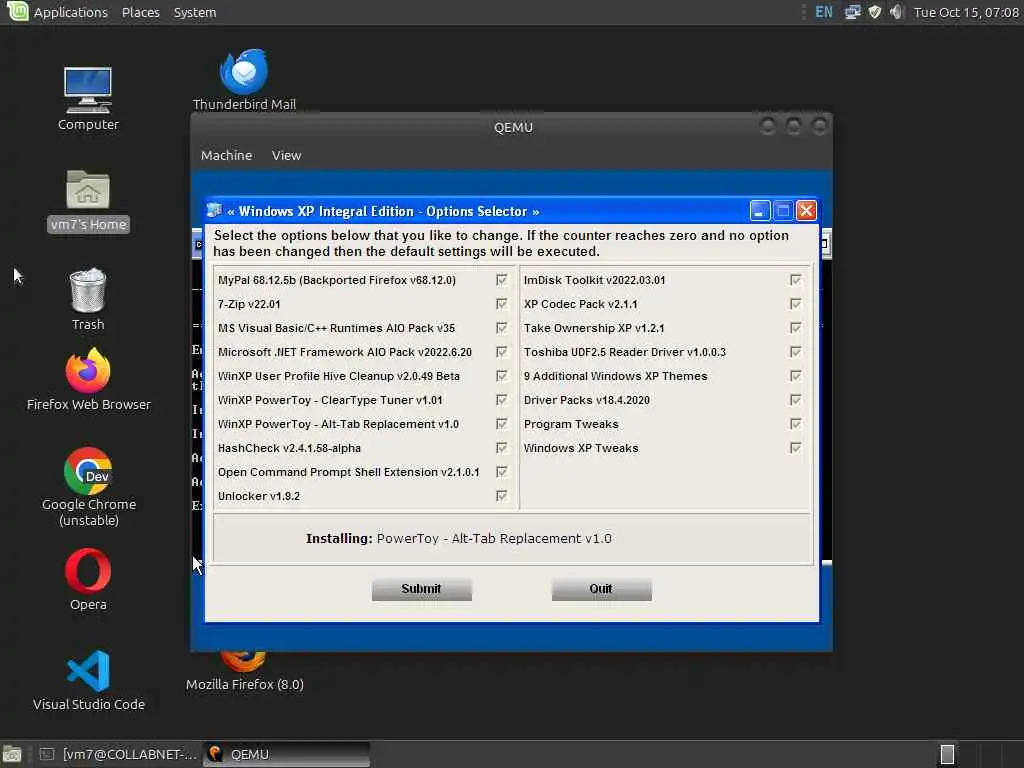Image resolution: width=1024 pixels, height=768 pixels.
Task: Toggle Alt-Tab Replacement v1.0 checkbox
Action: tap(502, 424)
